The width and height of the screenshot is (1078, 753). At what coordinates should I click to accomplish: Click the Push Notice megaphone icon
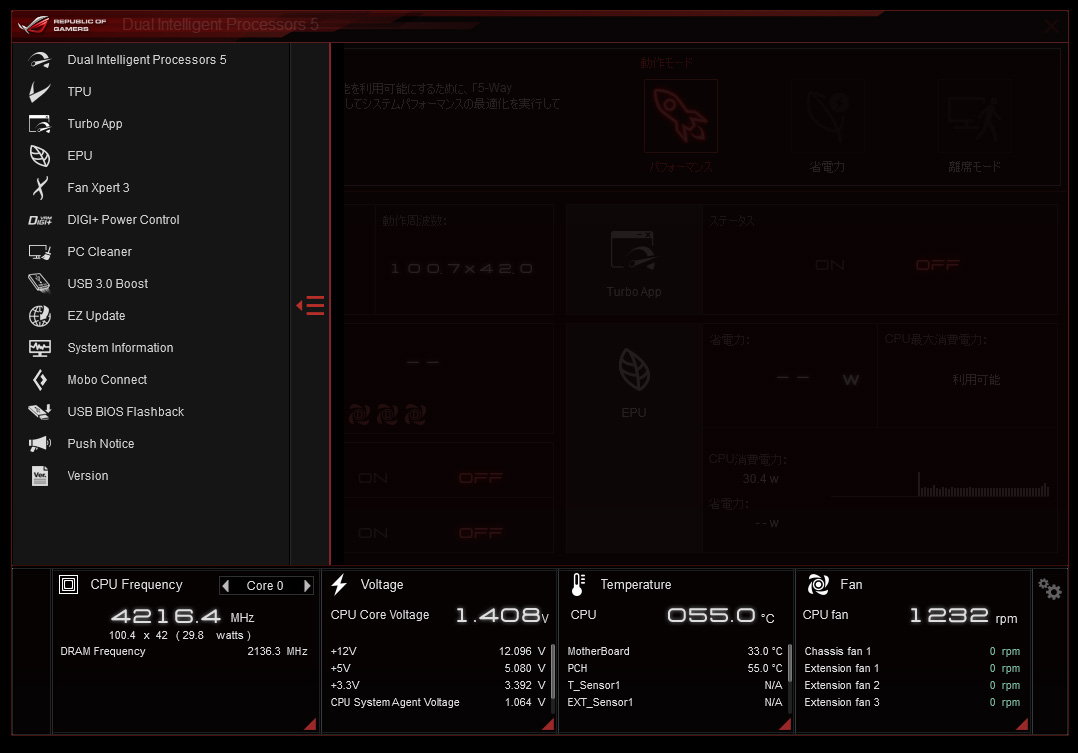pyautogui.click(x=40, y=444)
